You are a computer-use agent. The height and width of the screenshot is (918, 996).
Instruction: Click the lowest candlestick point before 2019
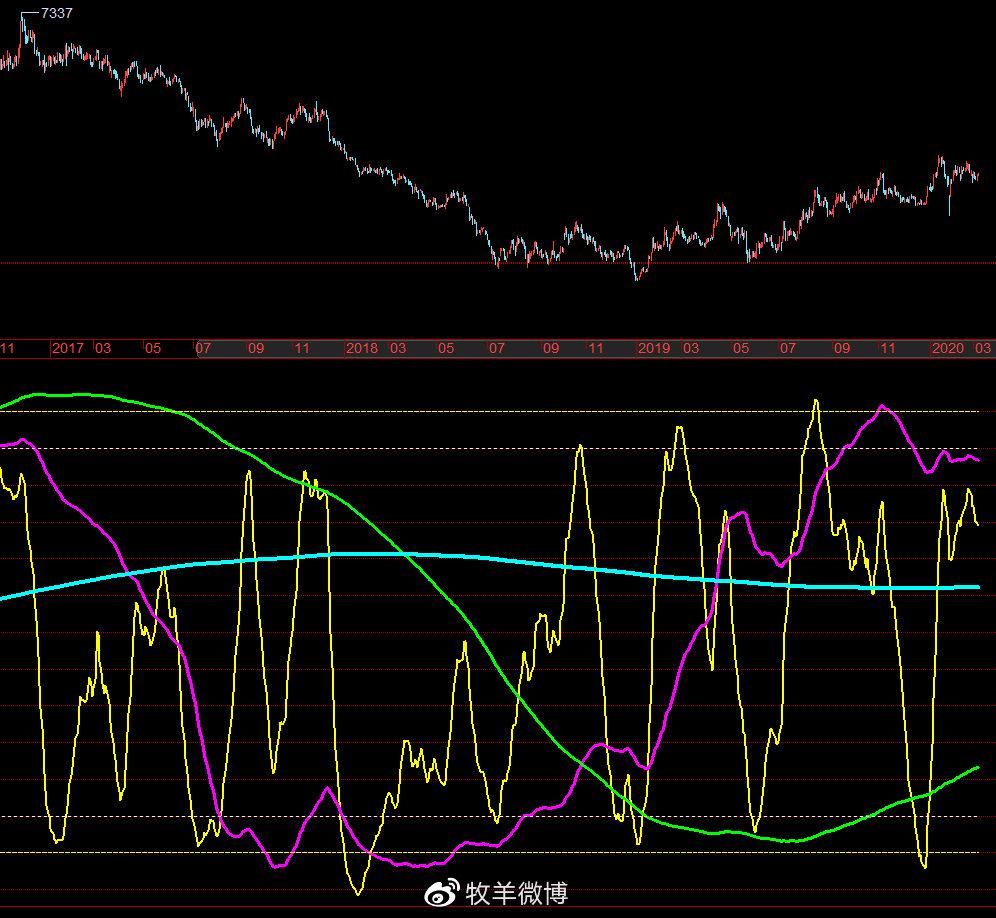pyautogui.click(x=636, y=278)
